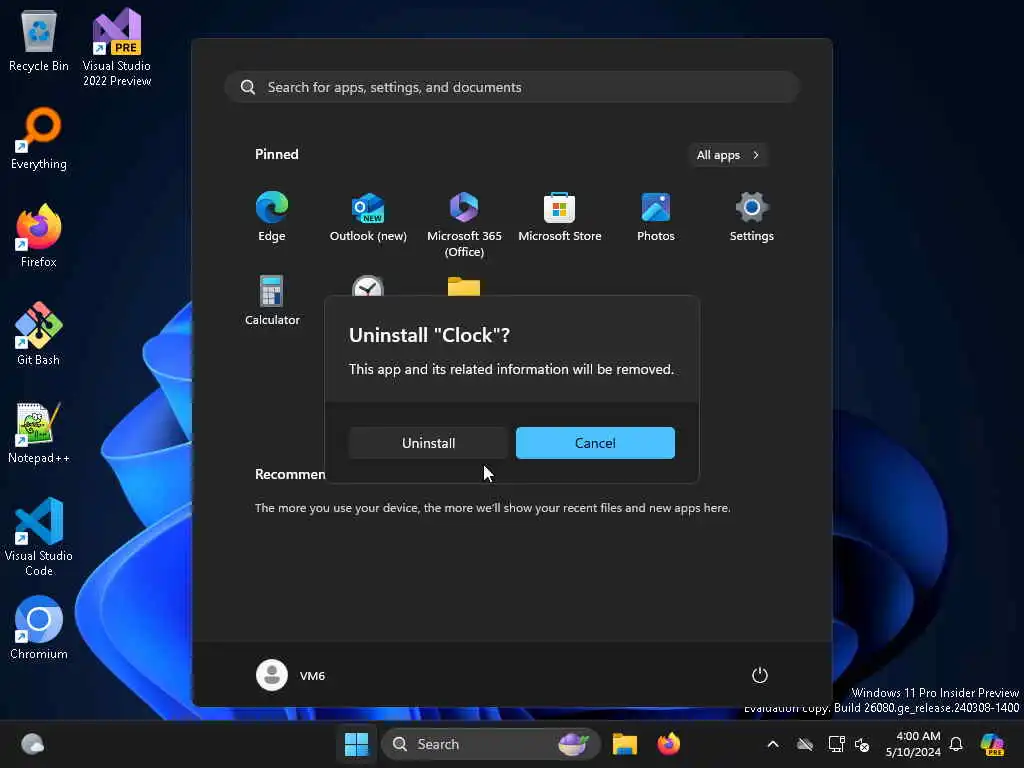Launch Outlook (new) pinned app

click(368, 217)
